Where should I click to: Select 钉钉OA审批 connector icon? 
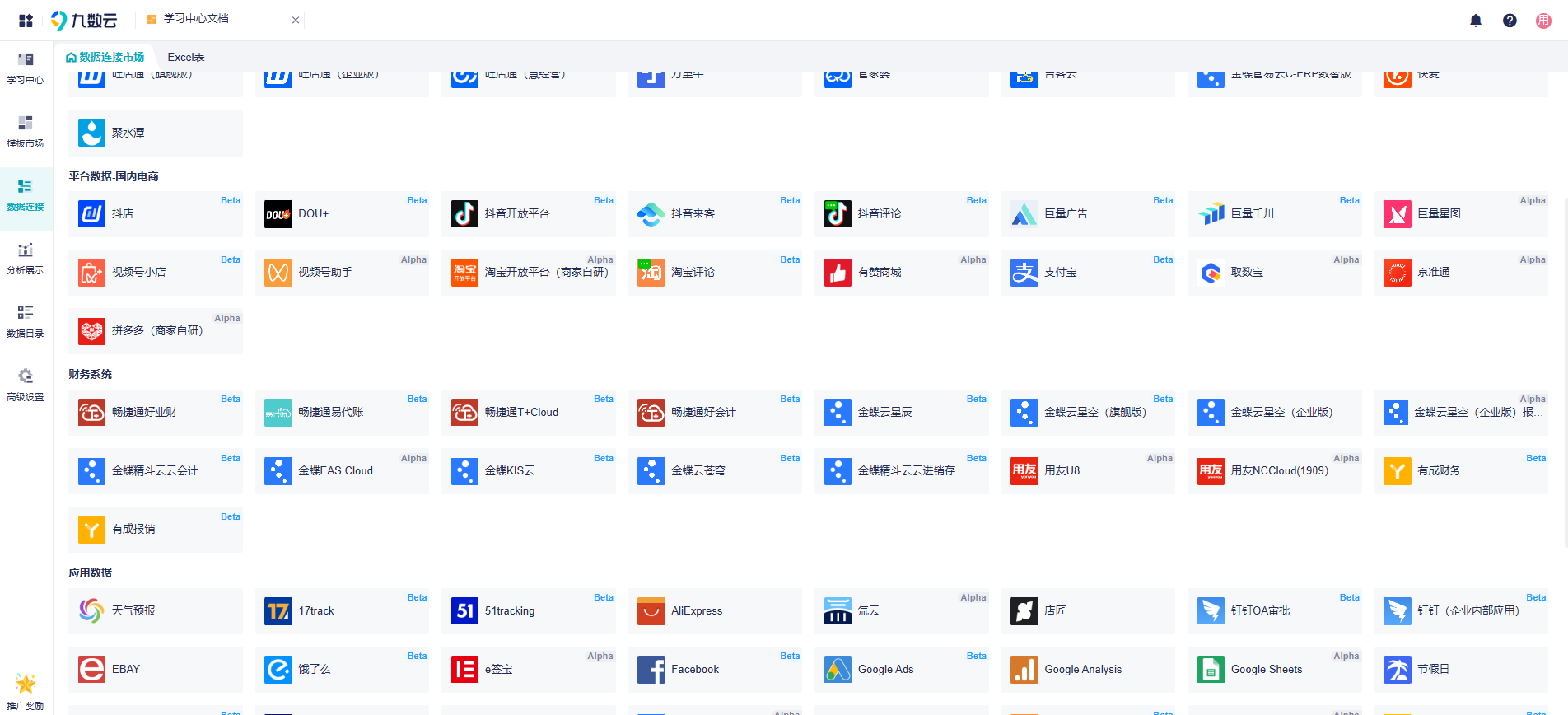coord(1211,610)
